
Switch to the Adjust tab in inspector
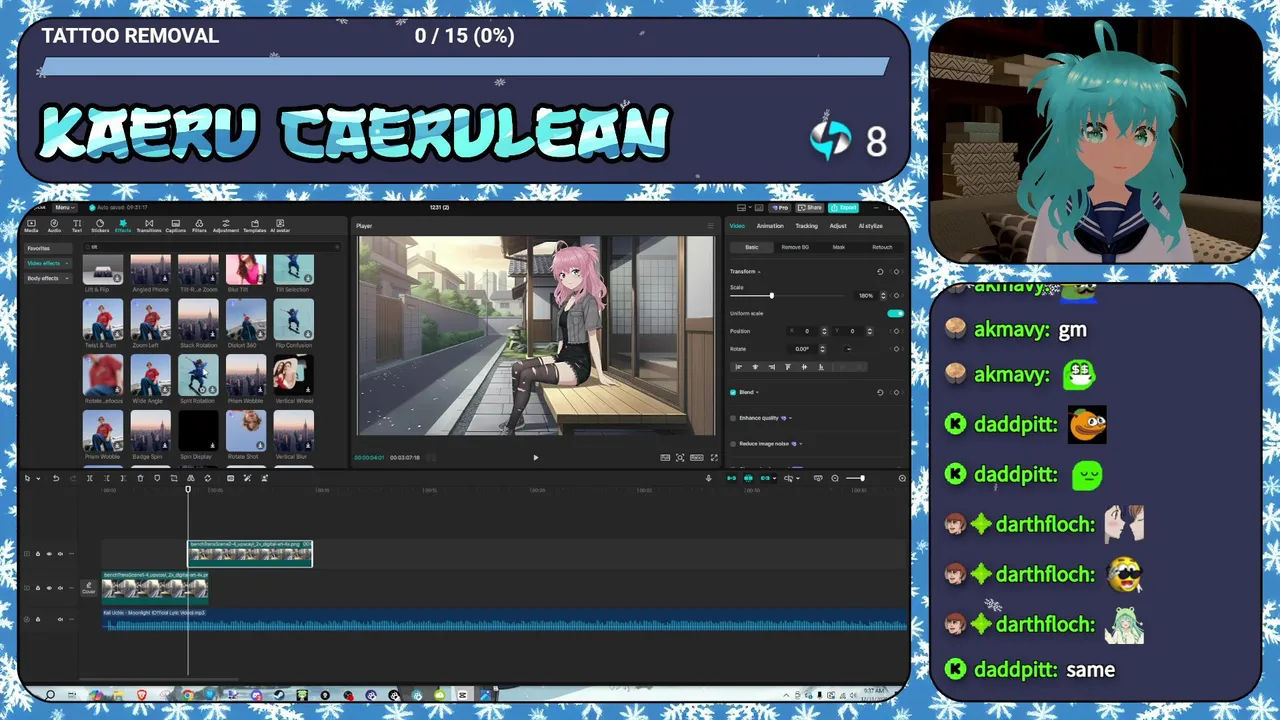[x=838, y=226]
